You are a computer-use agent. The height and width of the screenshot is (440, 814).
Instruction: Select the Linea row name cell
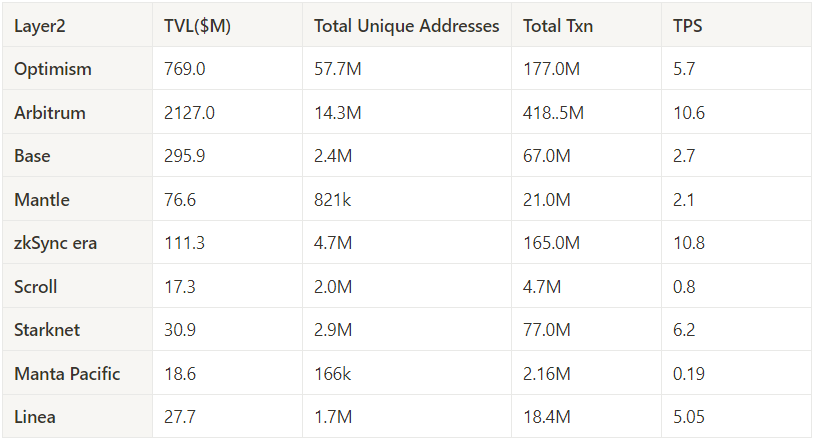point(35,417)
